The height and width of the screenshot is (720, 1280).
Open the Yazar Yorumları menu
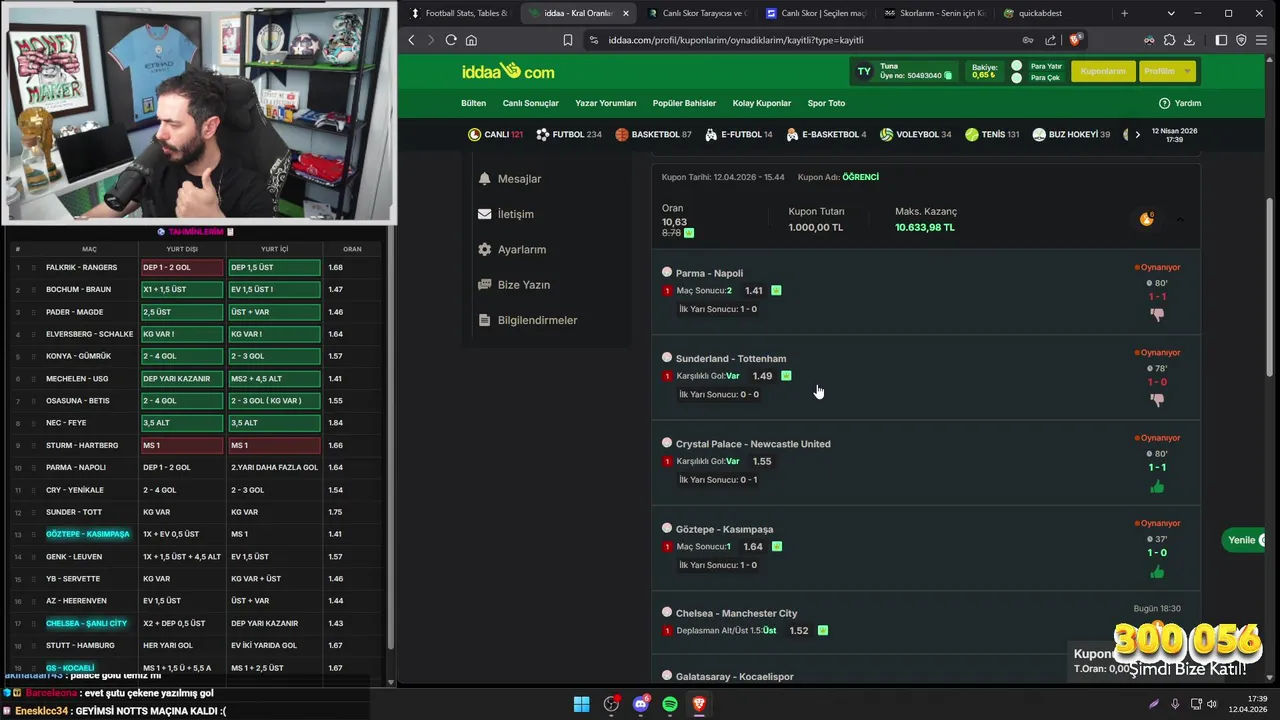pos(605,103)
